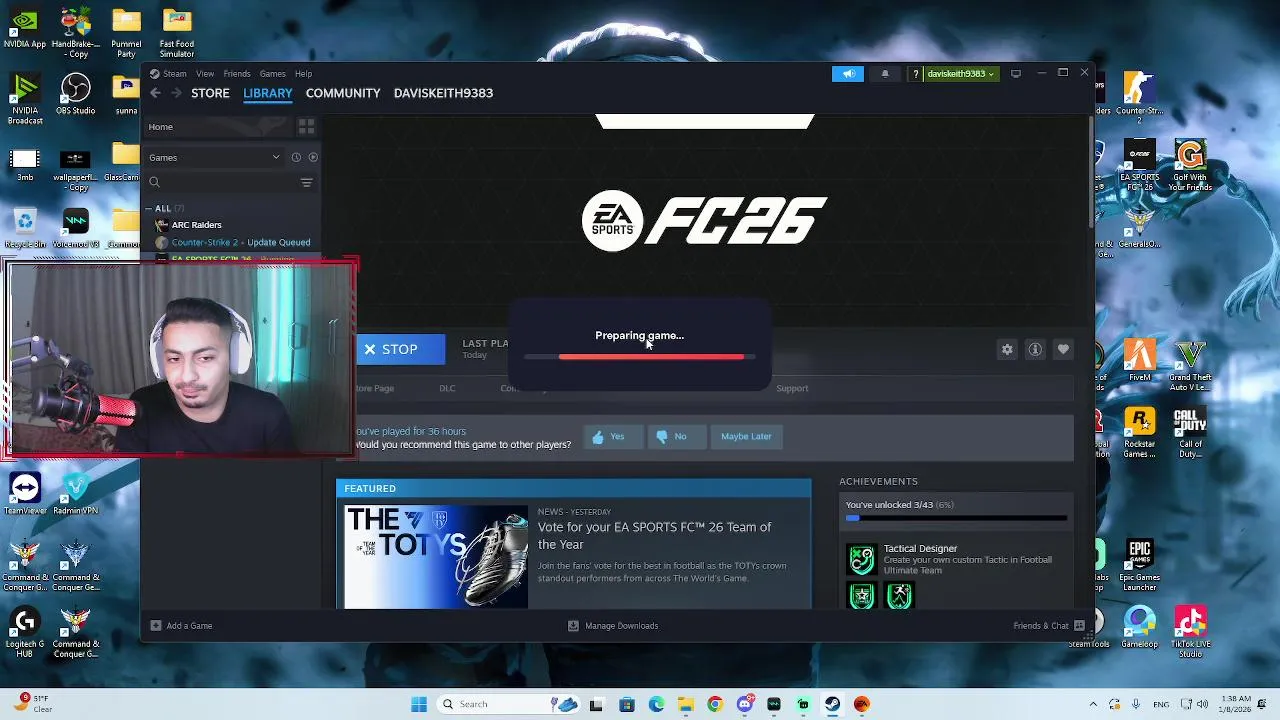
Task: Open NVIDIA Broadcast desktop shortcut
Action: tap(25, 100)
